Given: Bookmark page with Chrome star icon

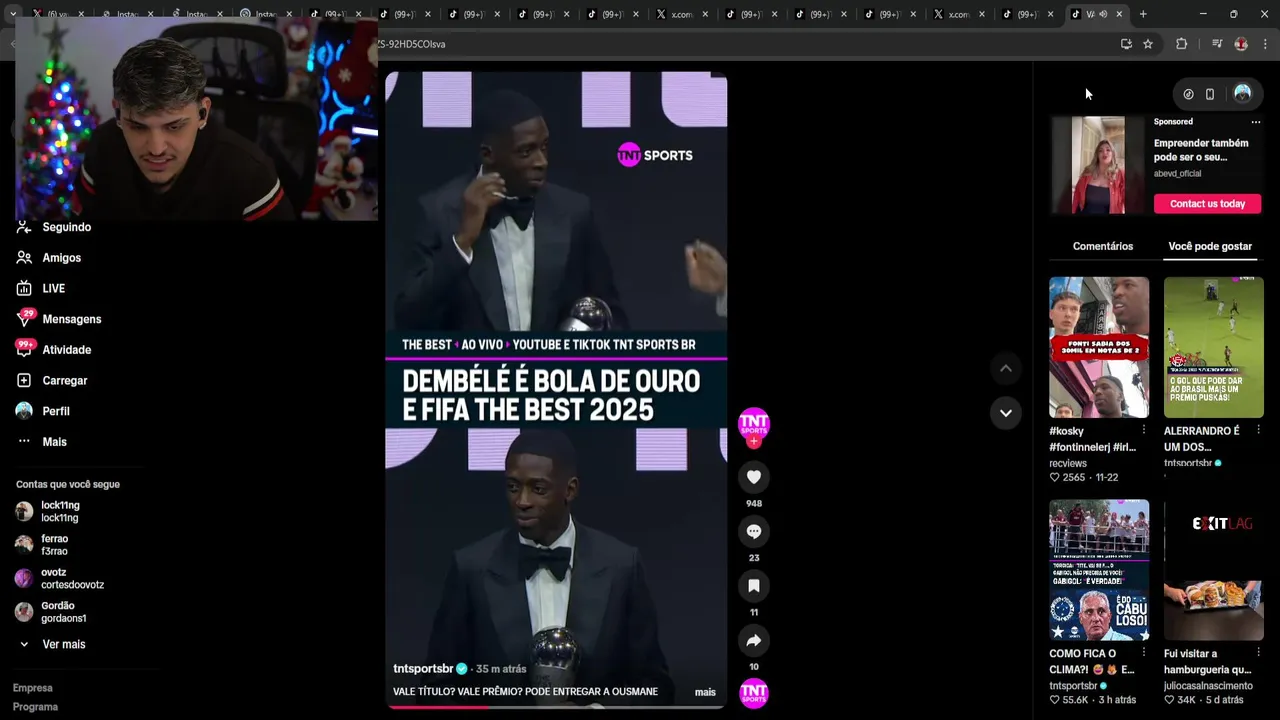Looking at the screenshot, I should (1148, 44).
